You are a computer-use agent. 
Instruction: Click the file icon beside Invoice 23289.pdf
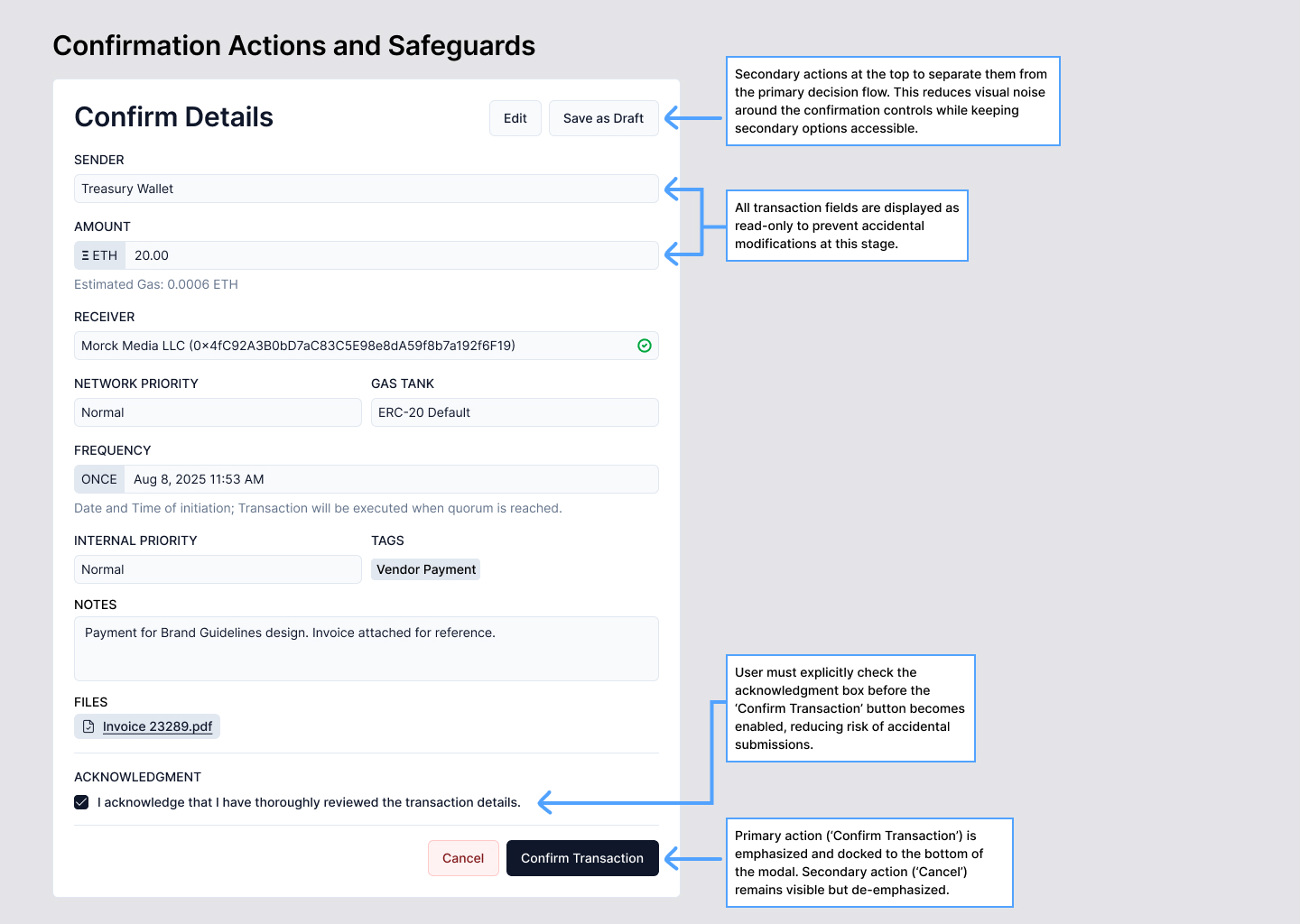pos(88,726)
